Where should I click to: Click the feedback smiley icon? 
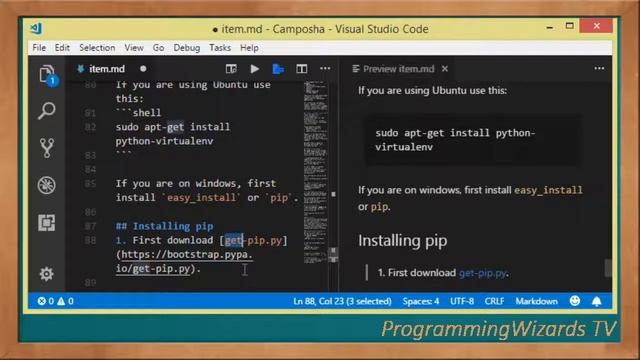[x=575, y=301]
